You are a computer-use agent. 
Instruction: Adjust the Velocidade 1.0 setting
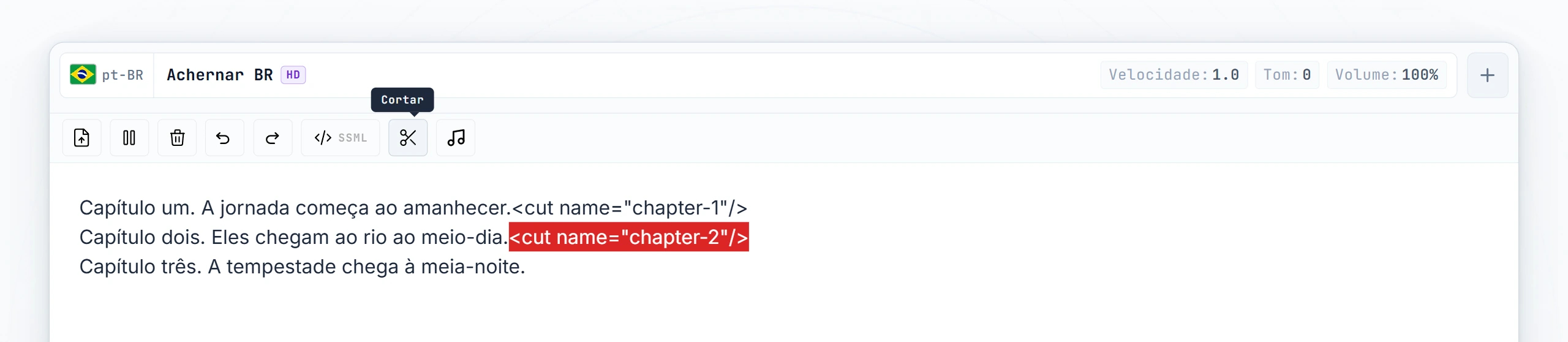click(1174, 75)
